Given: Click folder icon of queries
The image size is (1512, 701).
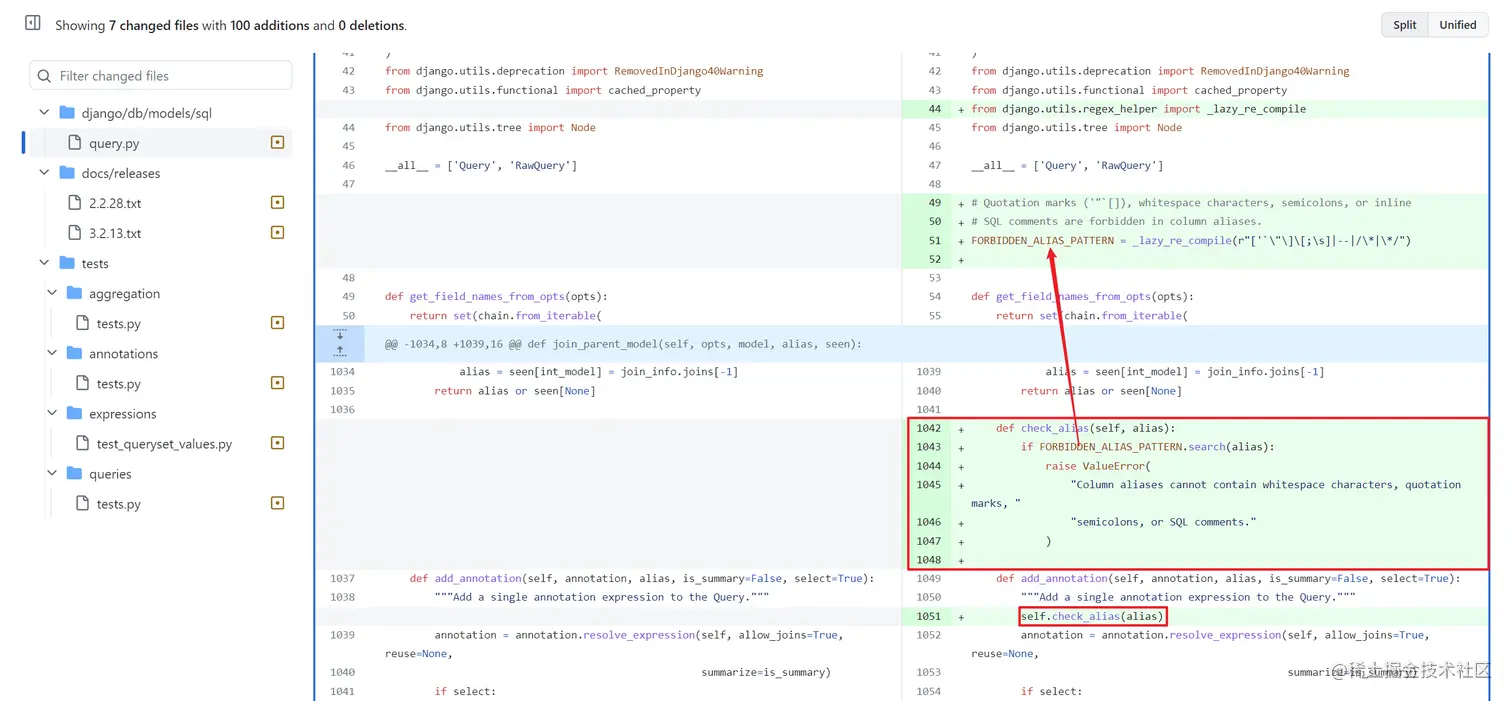Looking at the screenshot, I should pyautogui.click(x=74, y=473).
